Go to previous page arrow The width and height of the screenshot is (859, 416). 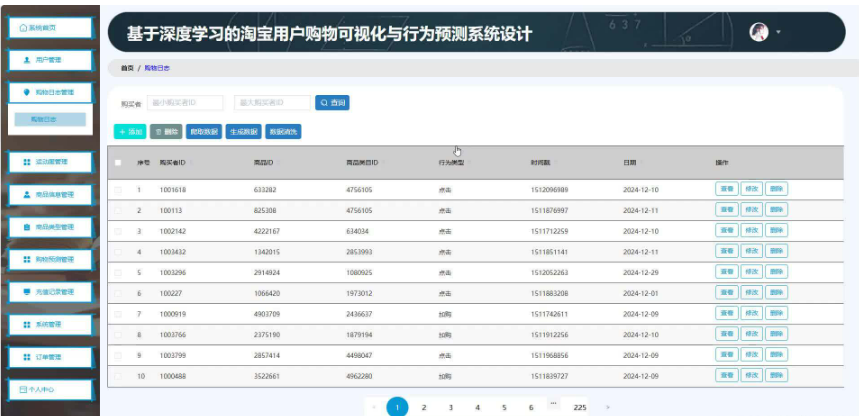pos(374,407)
